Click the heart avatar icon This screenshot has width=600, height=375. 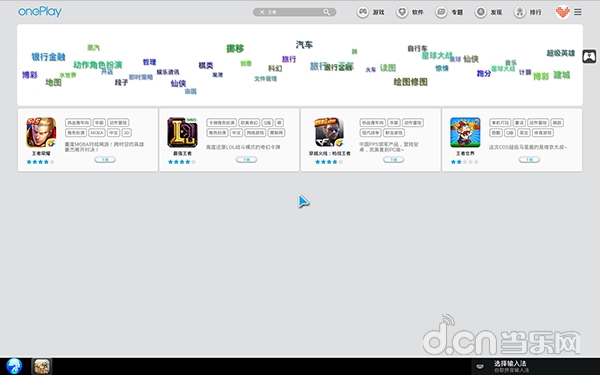click(x=562, y=12)
